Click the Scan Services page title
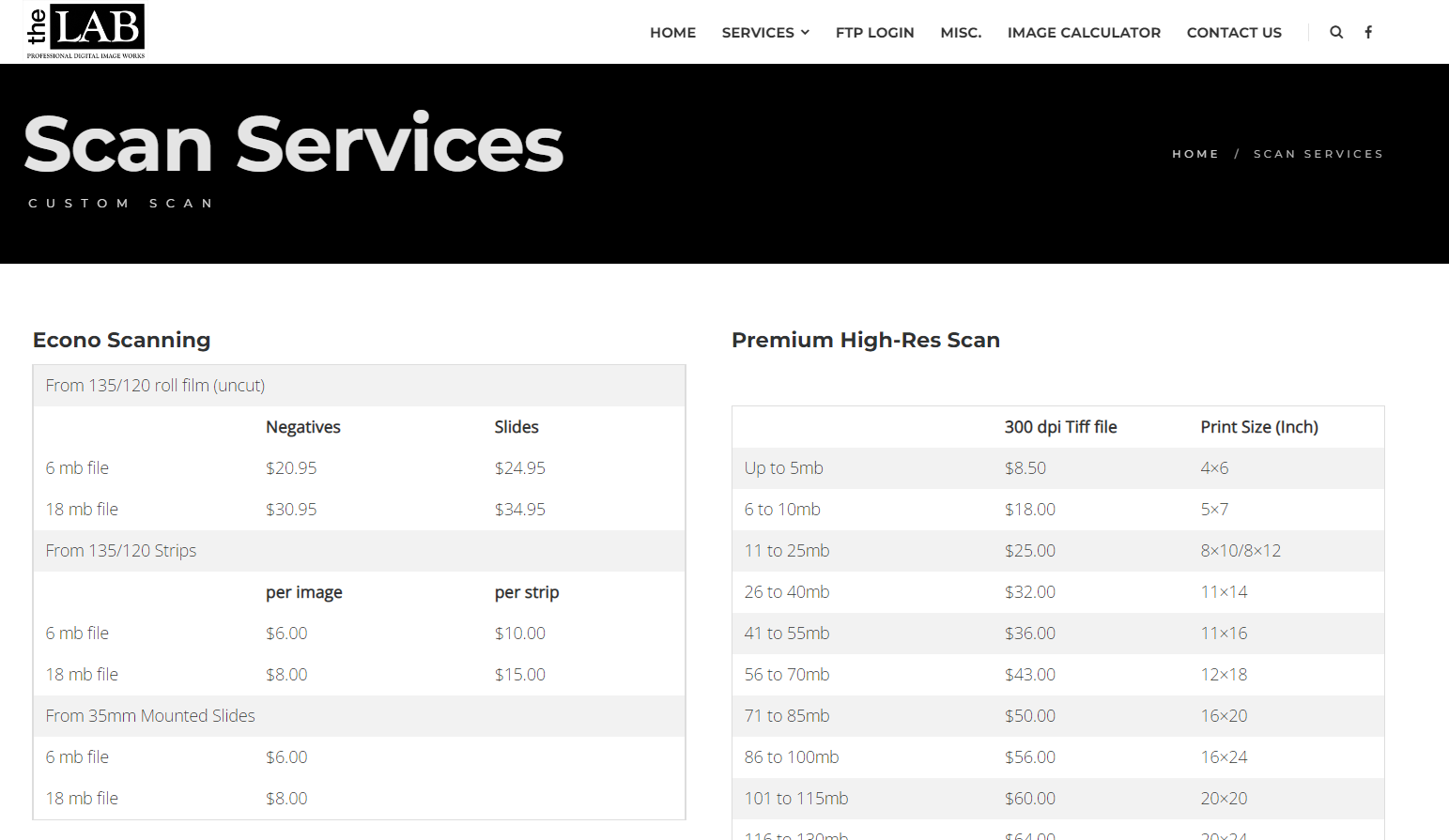This screenshot has width=1449, height=840. click(x=293, y=145)
